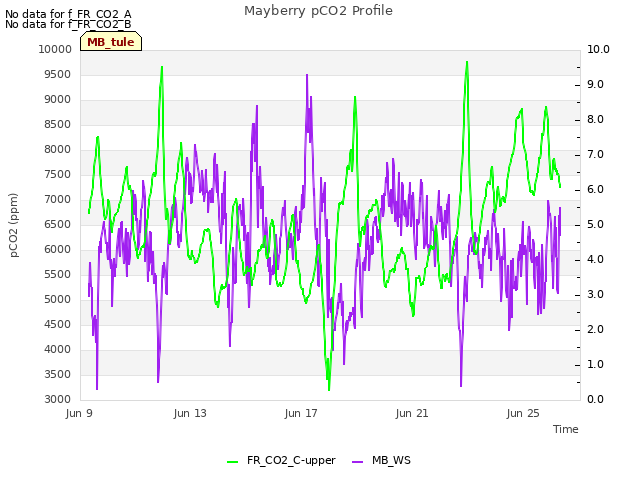Image resolution: width=640 pixels, height=480 pixels.
Task: Click the 7500 left axis value
Action: pyautogui.click(x=58, y=175)
